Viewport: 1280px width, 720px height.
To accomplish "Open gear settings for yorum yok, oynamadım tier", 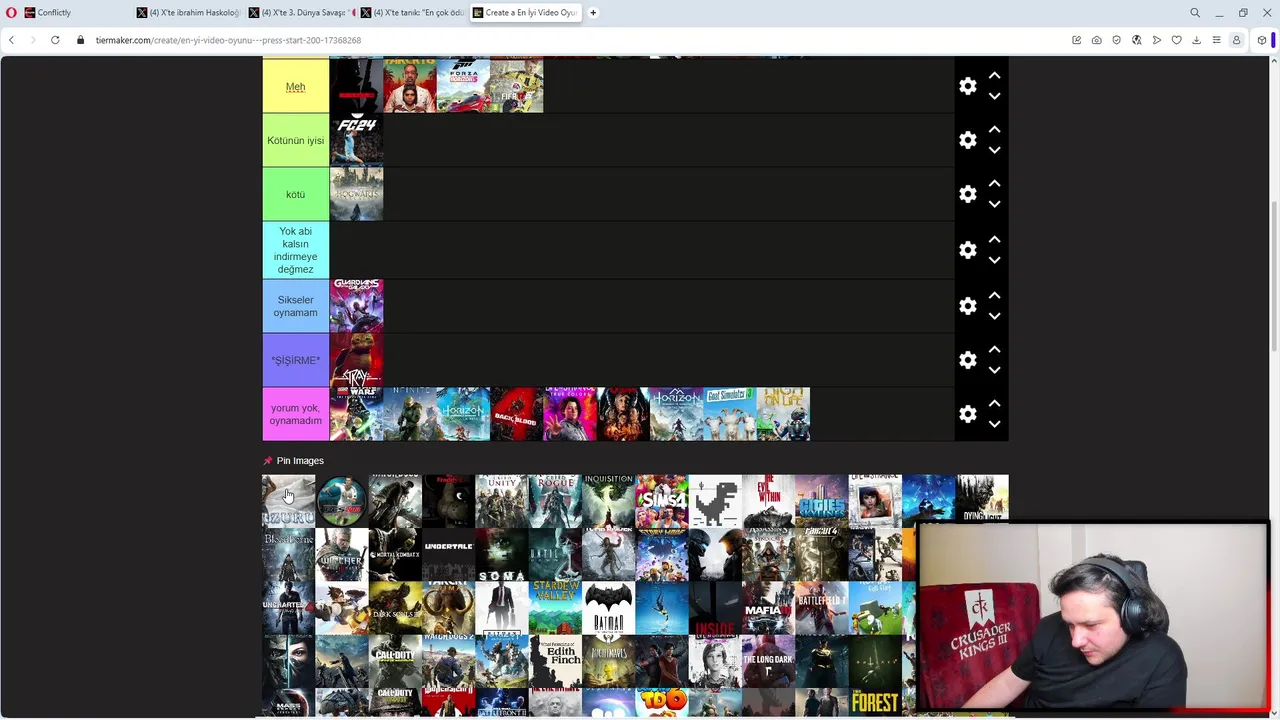I will (967, 414).
